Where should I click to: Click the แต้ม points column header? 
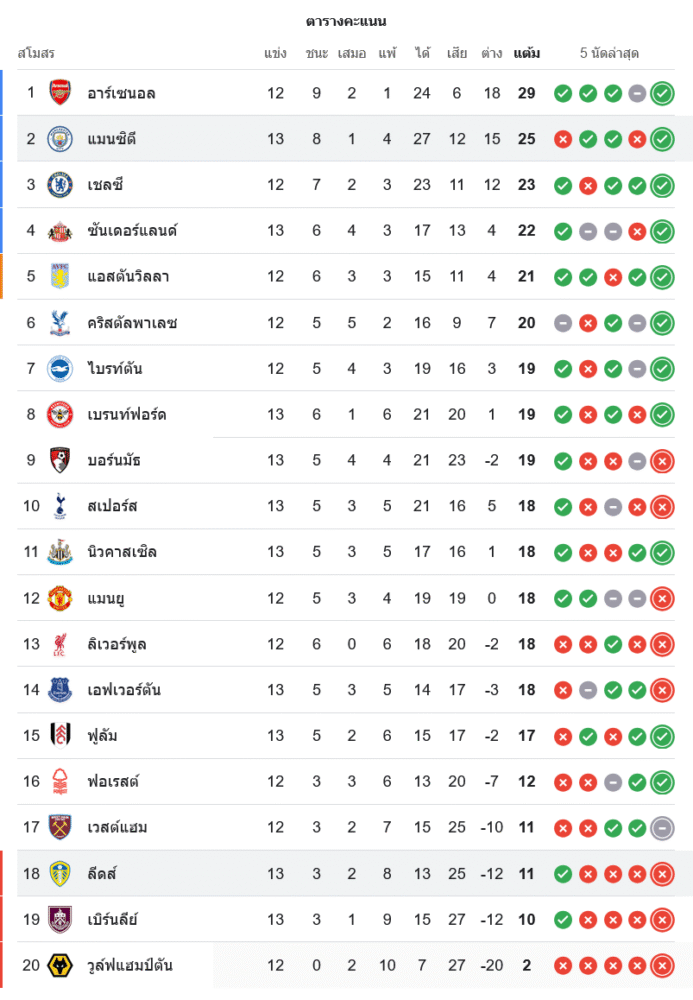point(527,53)
